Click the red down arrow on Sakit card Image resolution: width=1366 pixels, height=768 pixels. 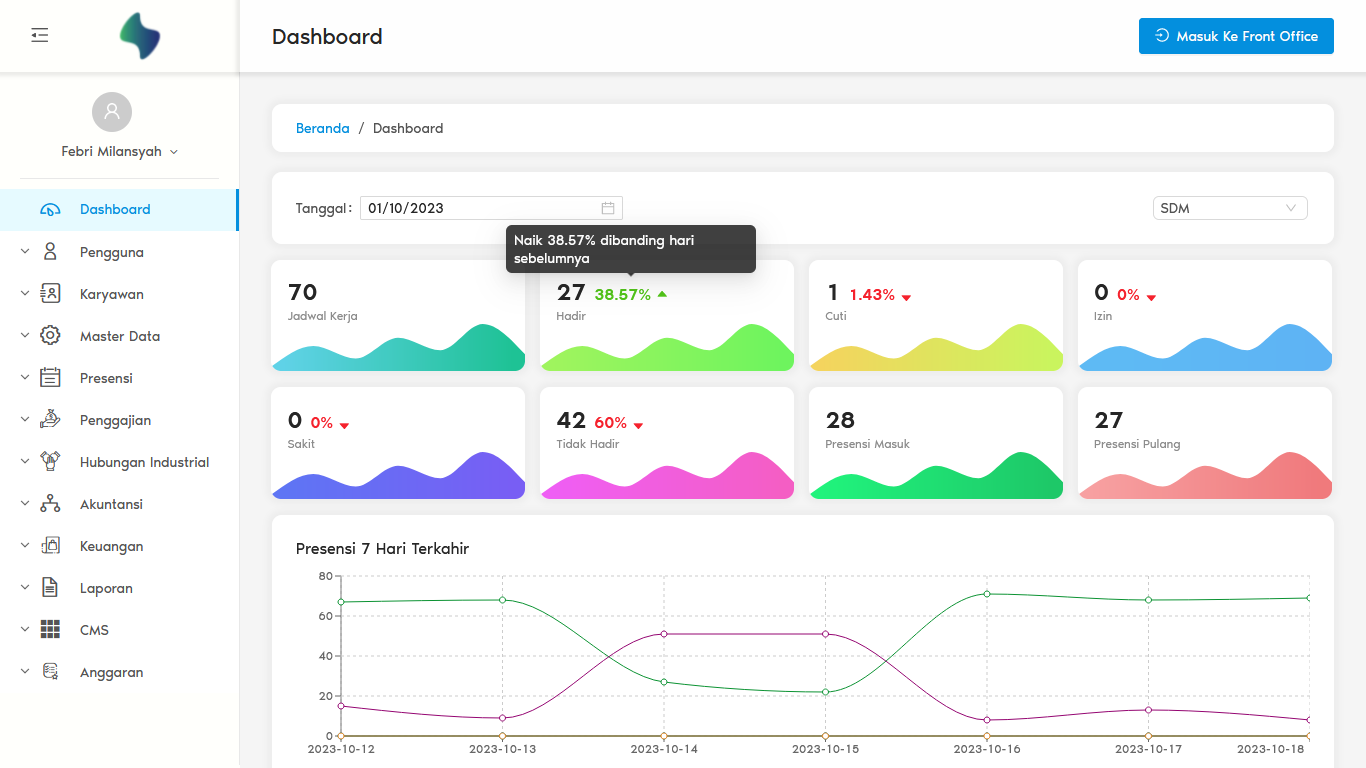(344, 425)
